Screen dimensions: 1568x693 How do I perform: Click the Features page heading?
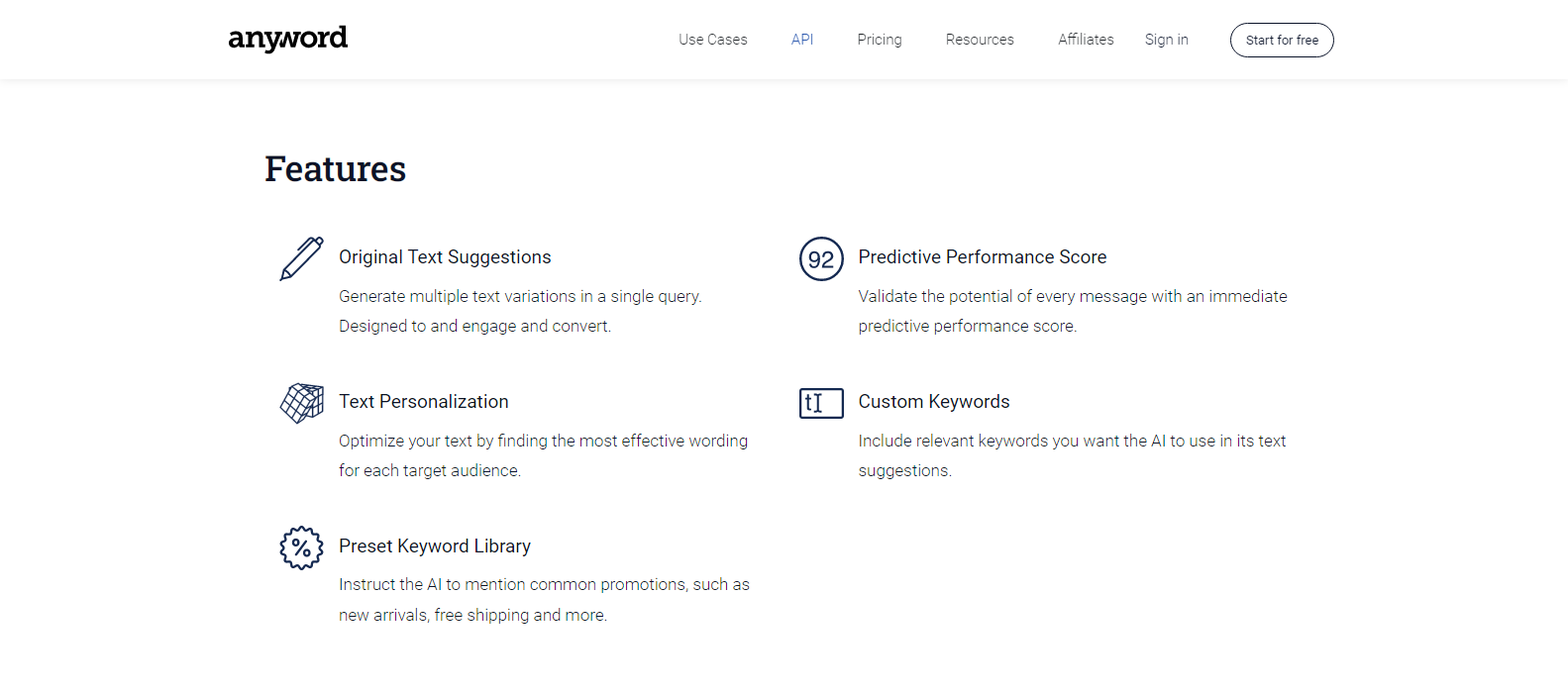335,168
